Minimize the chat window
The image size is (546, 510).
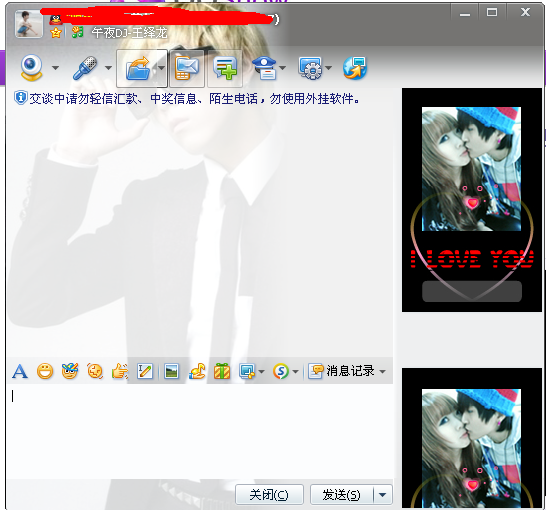click(465, 13)
